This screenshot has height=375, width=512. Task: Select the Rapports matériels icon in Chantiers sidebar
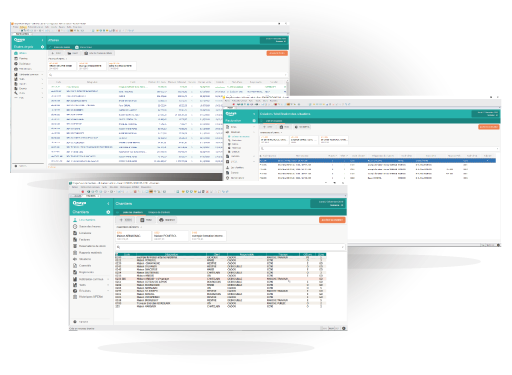coord(75,253)
